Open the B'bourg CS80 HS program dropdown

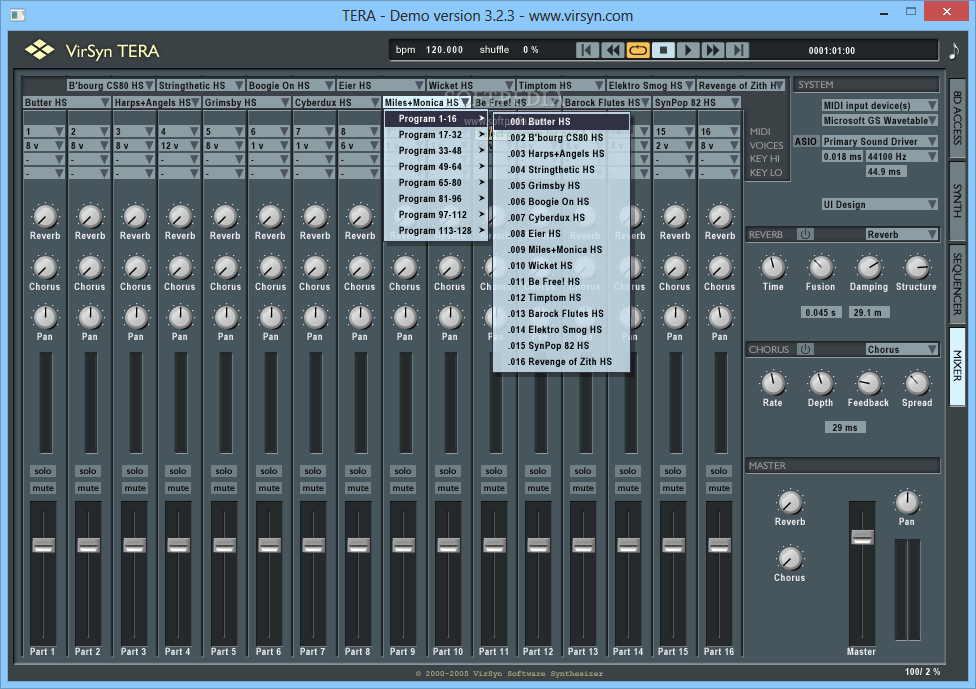point(111,85)
